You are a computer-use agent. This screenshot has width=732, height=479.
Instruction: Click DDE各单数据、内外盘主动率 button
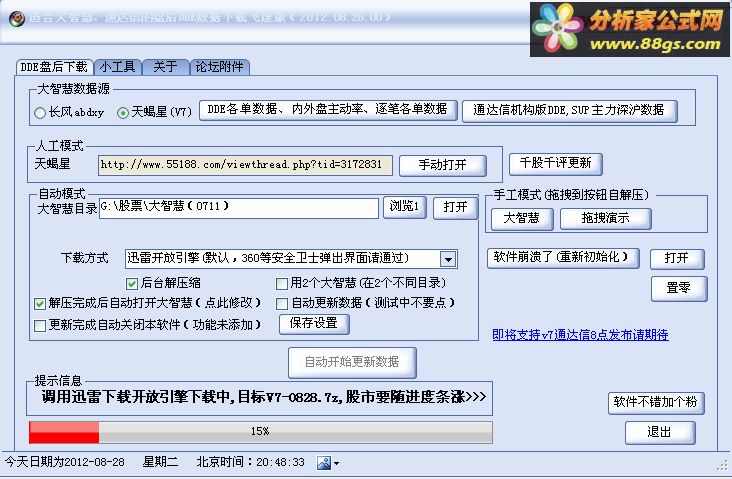pyautogui.click(x=328, y=110)
